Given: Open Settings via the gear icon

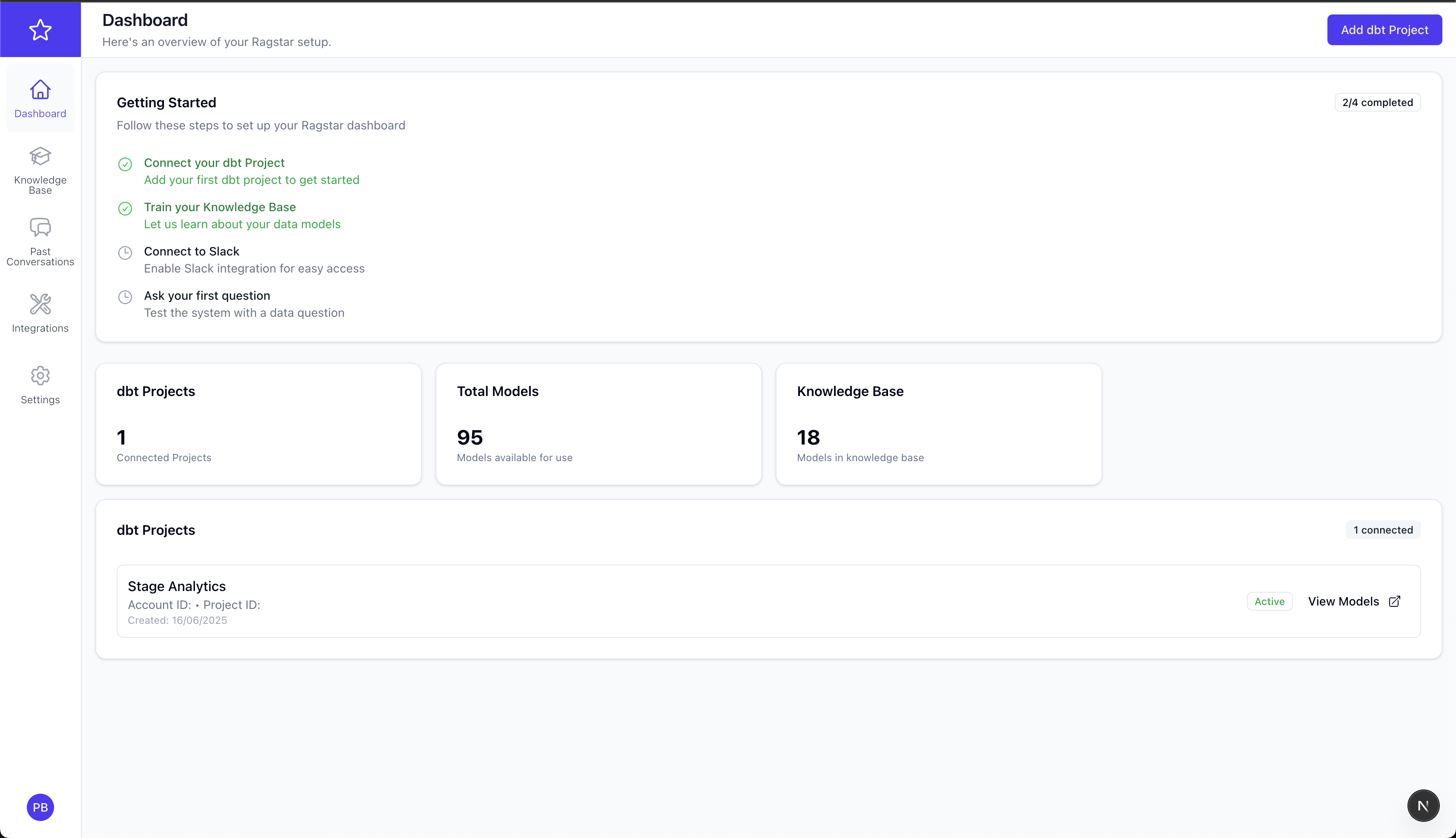Looking at the screenshot, I should tap(40, 376).
